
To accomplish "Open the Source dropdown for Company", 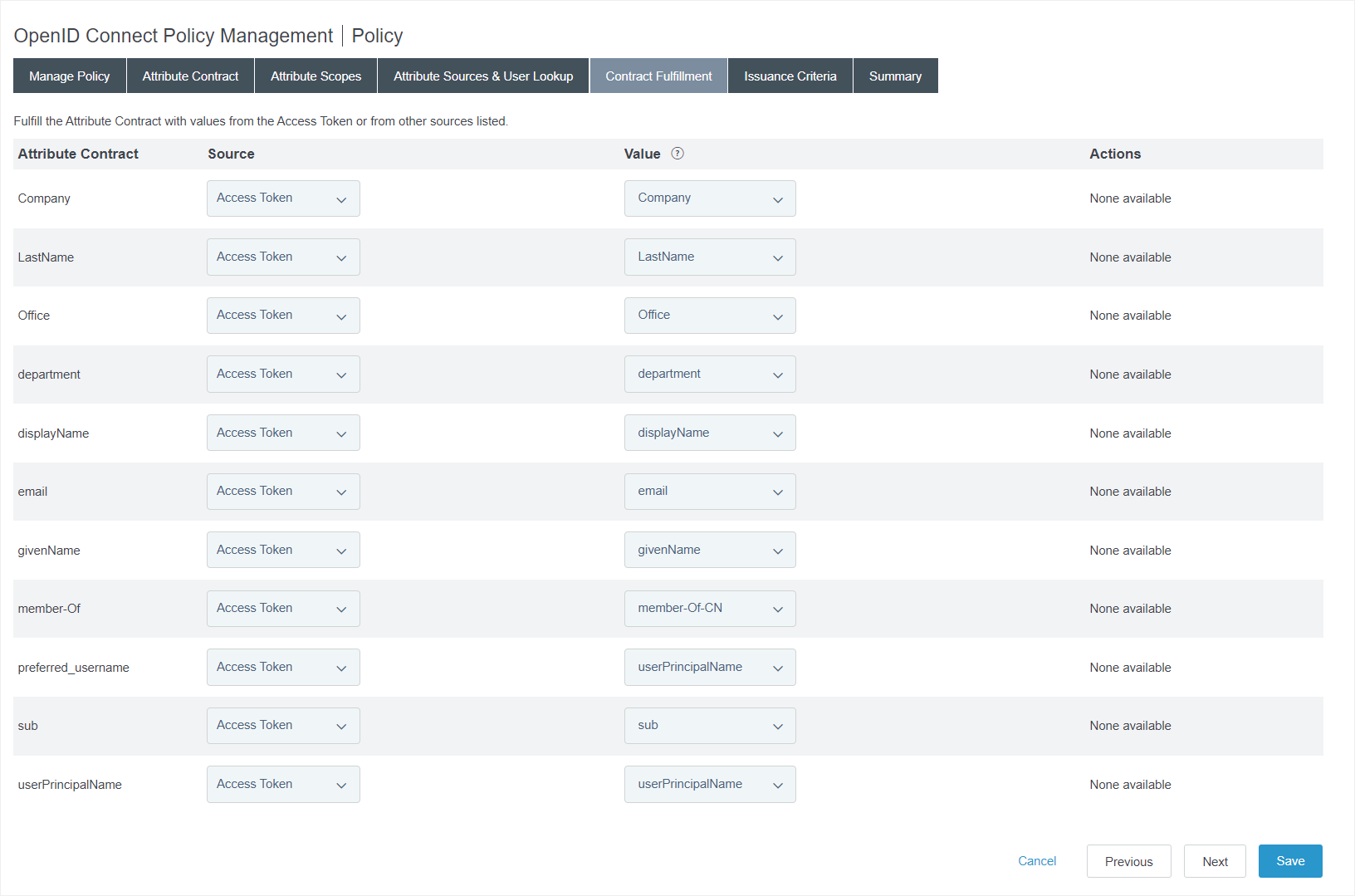I will coord(283,198).
